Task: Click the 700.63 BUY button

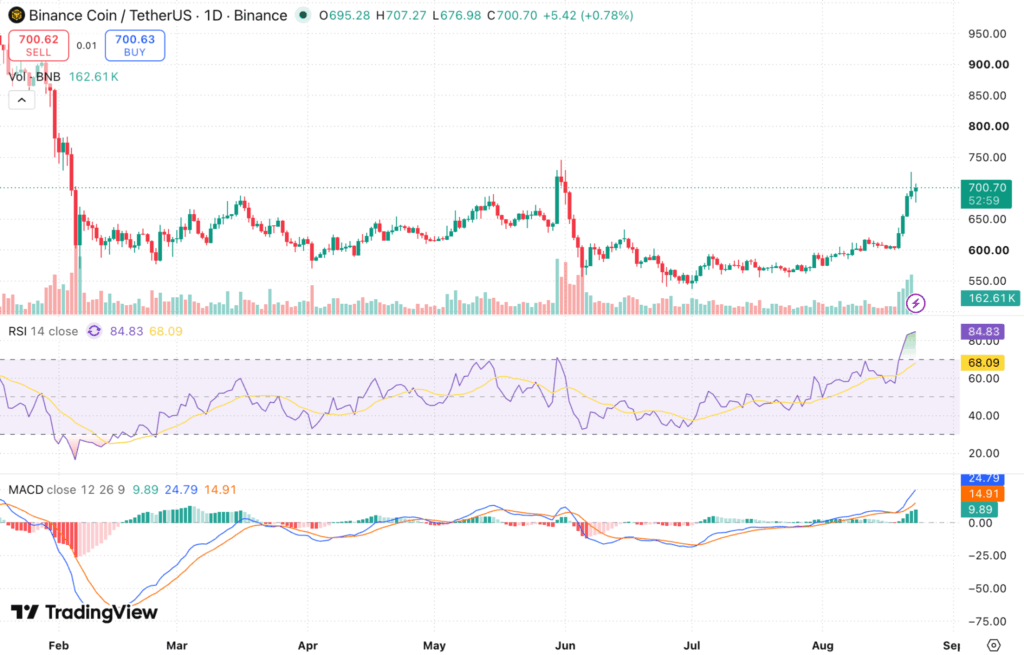Action: (x=135, y=45)
